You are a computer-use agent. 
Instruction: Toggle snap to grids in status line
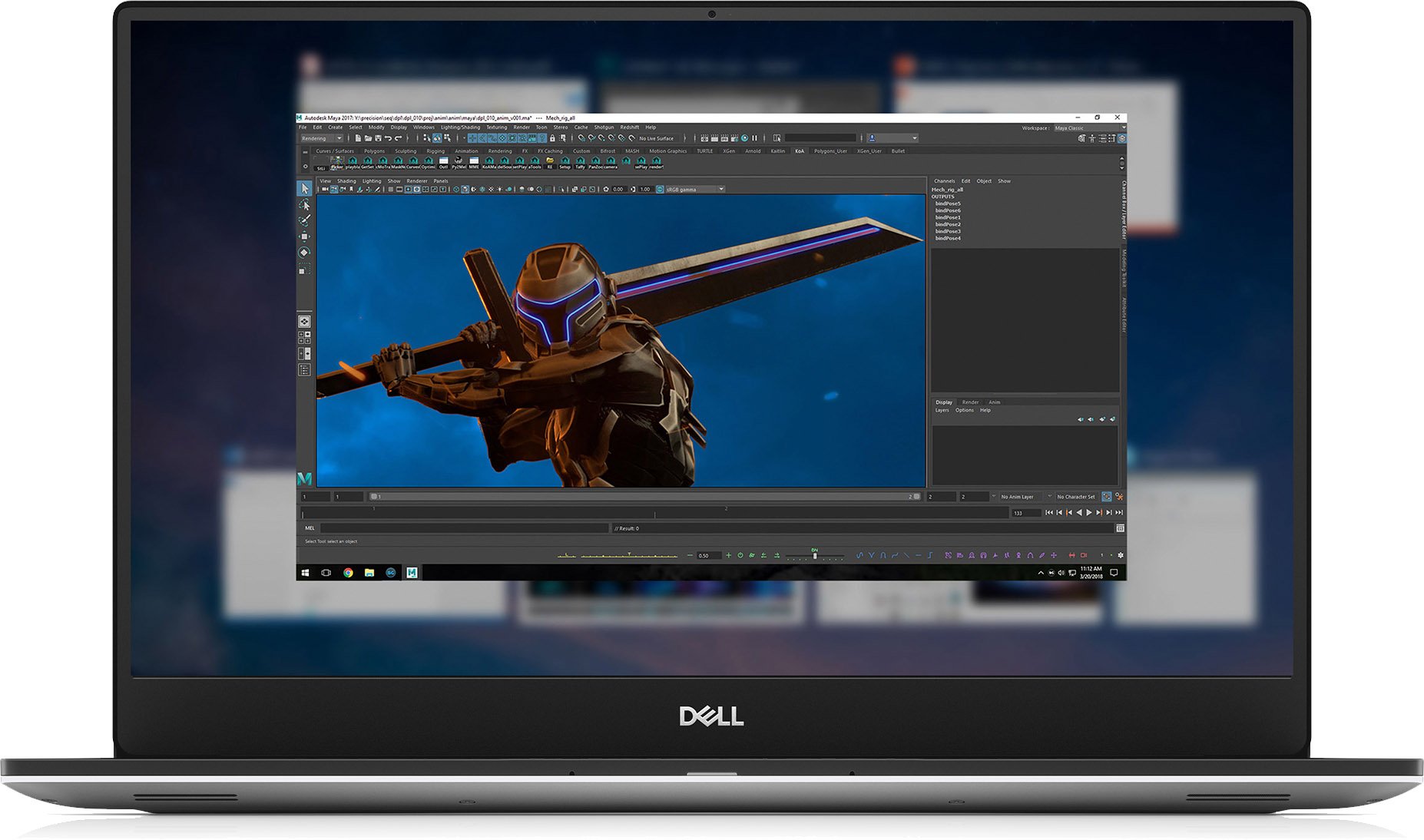[x=581, y=138]
